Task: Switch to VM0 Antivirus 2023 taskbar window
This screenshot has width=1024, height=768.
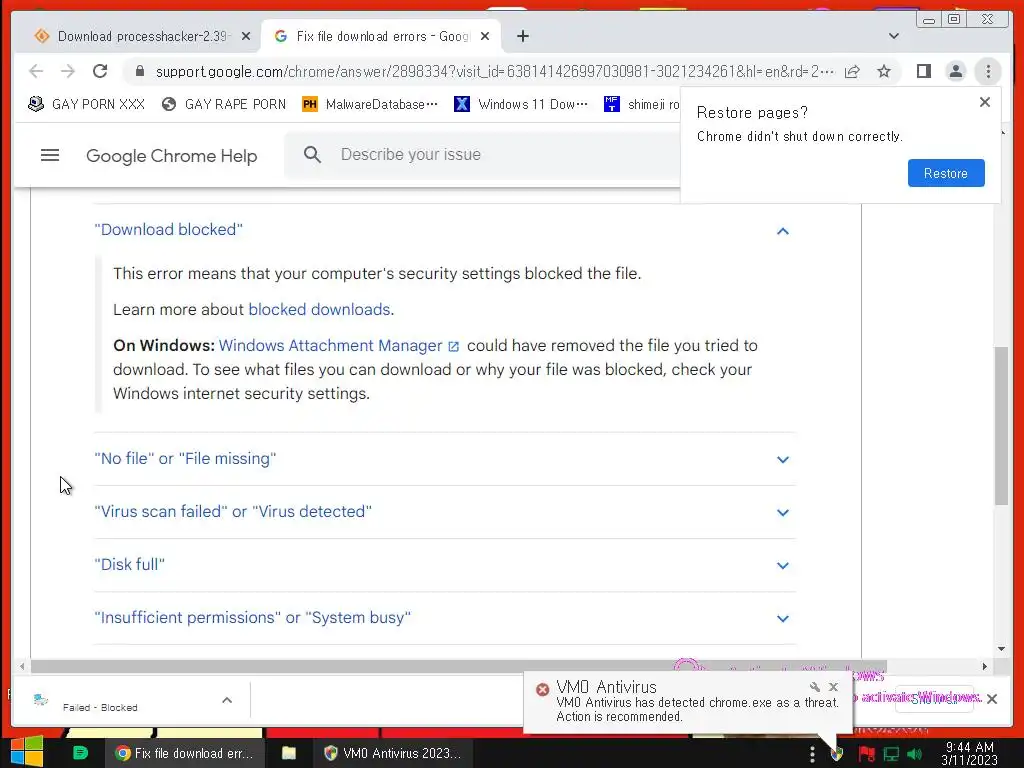Action: coord(392,753)
